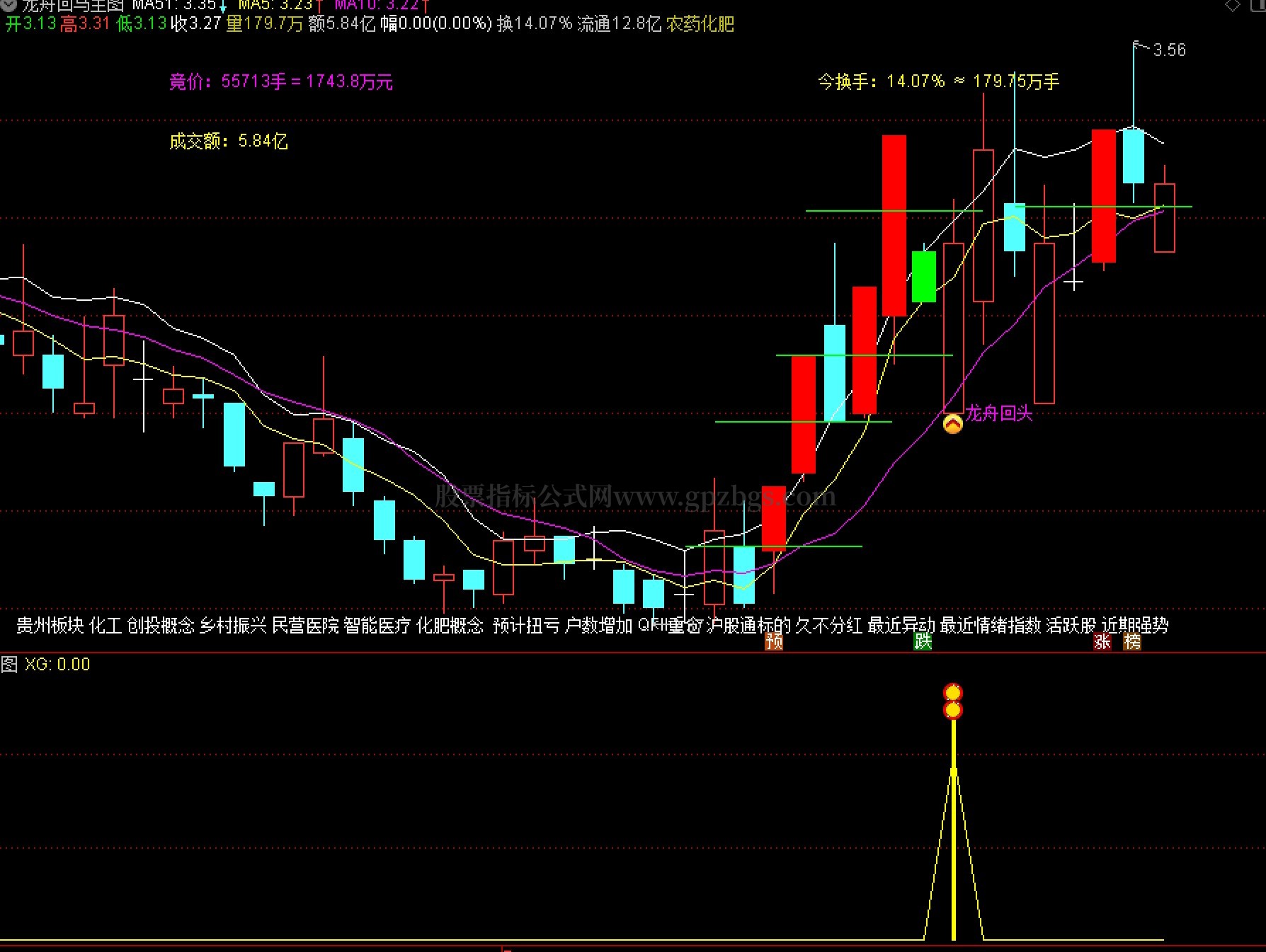The width and height of the screenshot is (1266, 952).
Task: Click the 近期强势 tag
Action: [1135, 625]
